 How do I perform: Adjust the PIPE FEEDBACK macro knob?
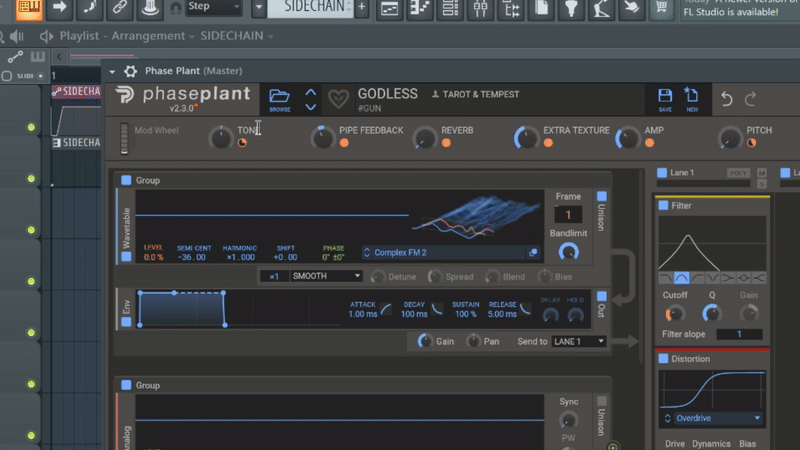point(323,138)
